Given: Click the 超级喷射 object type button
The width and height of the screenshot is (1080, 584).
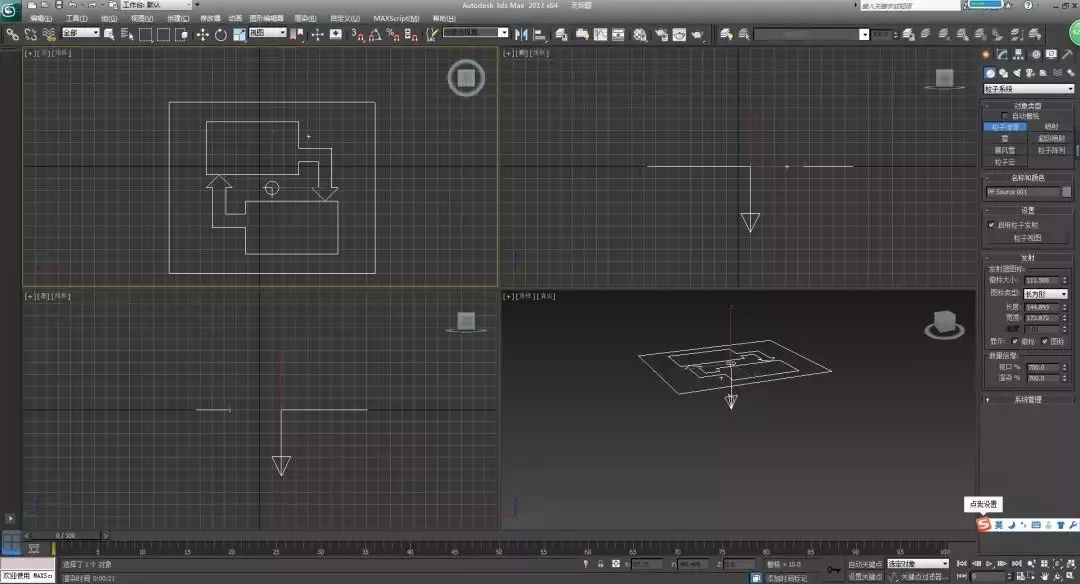Looking at the screenshot, I should pos(1051,138).
